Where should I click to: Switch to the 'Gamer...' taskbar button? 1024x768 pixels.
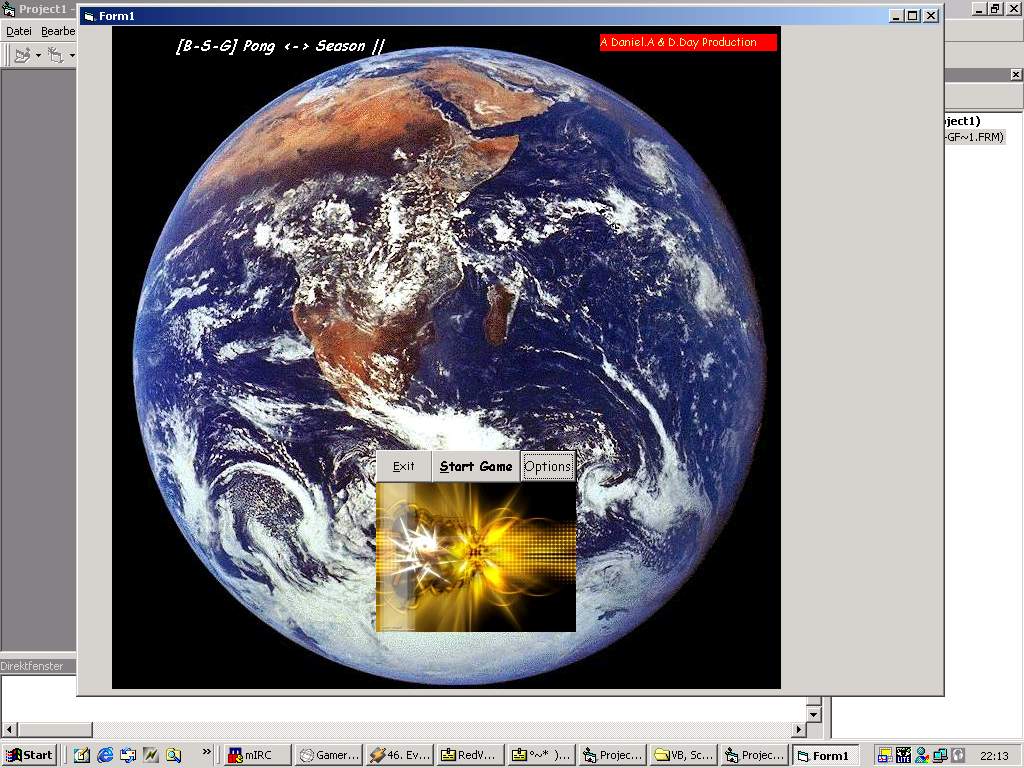pos(330,755)
